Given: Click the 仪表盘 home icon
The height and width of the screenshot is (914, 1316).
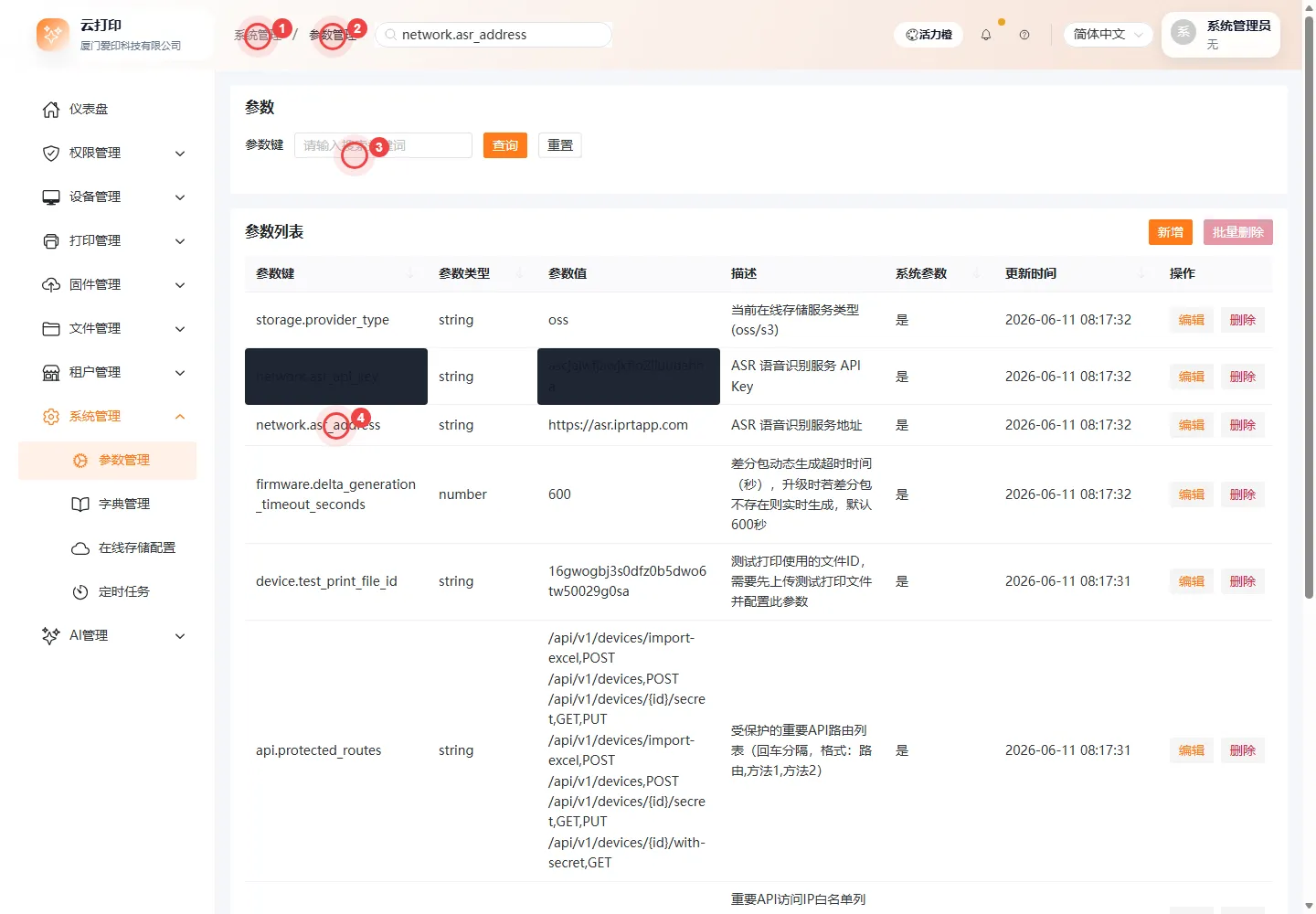Looking at the screenshot, I should (x=51, y=110).
